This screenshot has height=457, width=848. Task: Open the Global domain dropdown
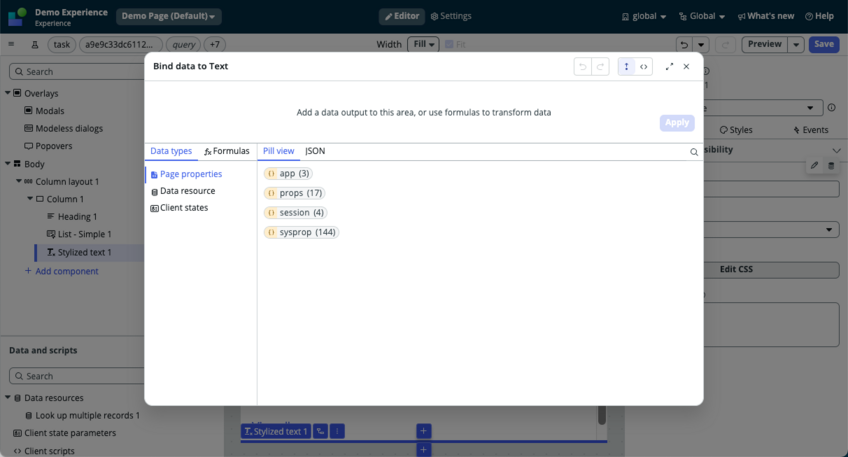(x=701, y=16)
